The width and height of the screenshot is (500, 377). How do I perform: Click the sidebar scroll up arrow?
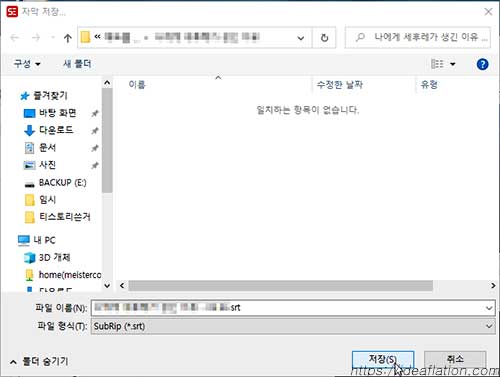click(107, 82)
